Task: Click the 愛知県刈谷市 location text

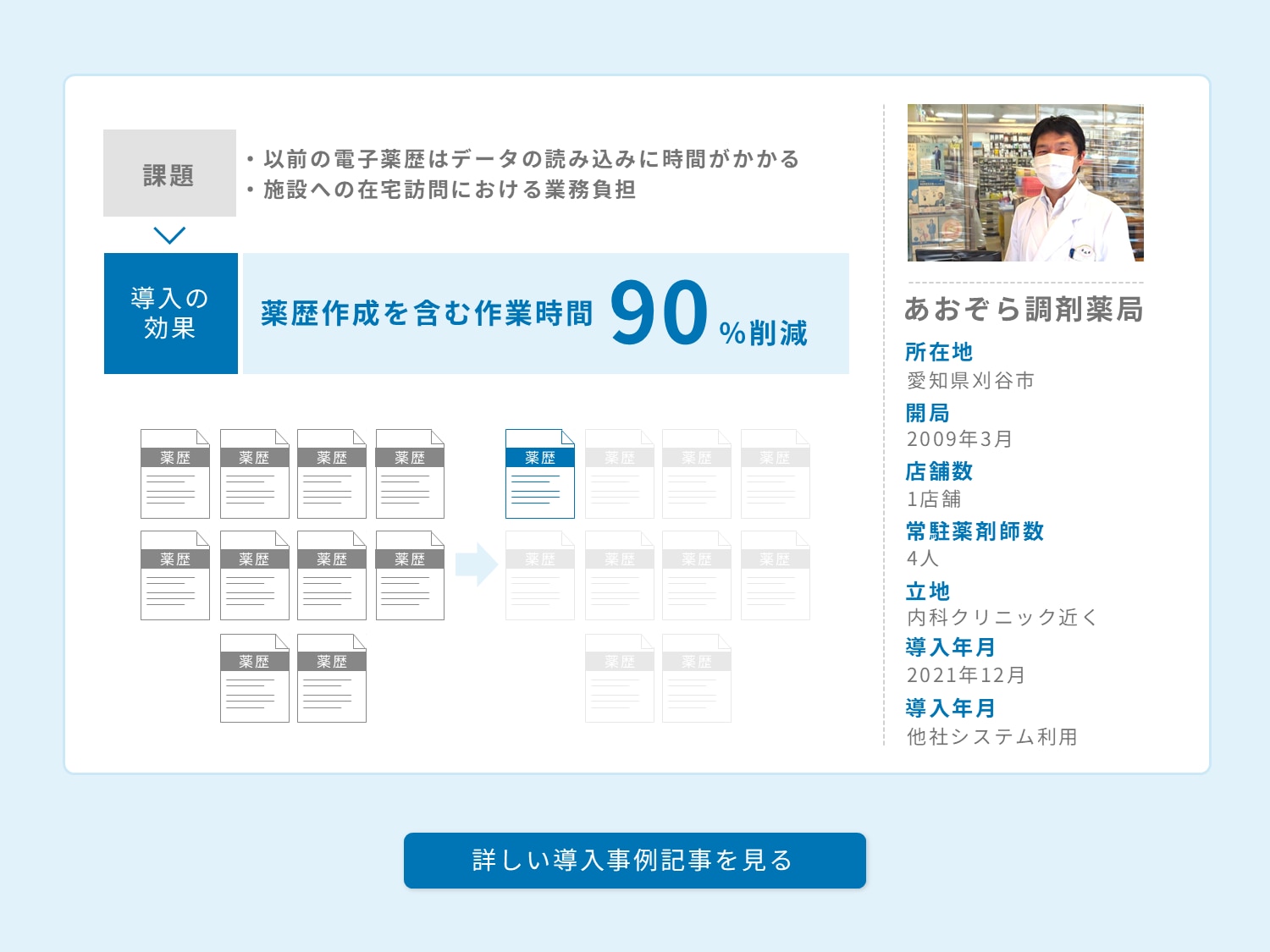Action: (x=970, y=381)
